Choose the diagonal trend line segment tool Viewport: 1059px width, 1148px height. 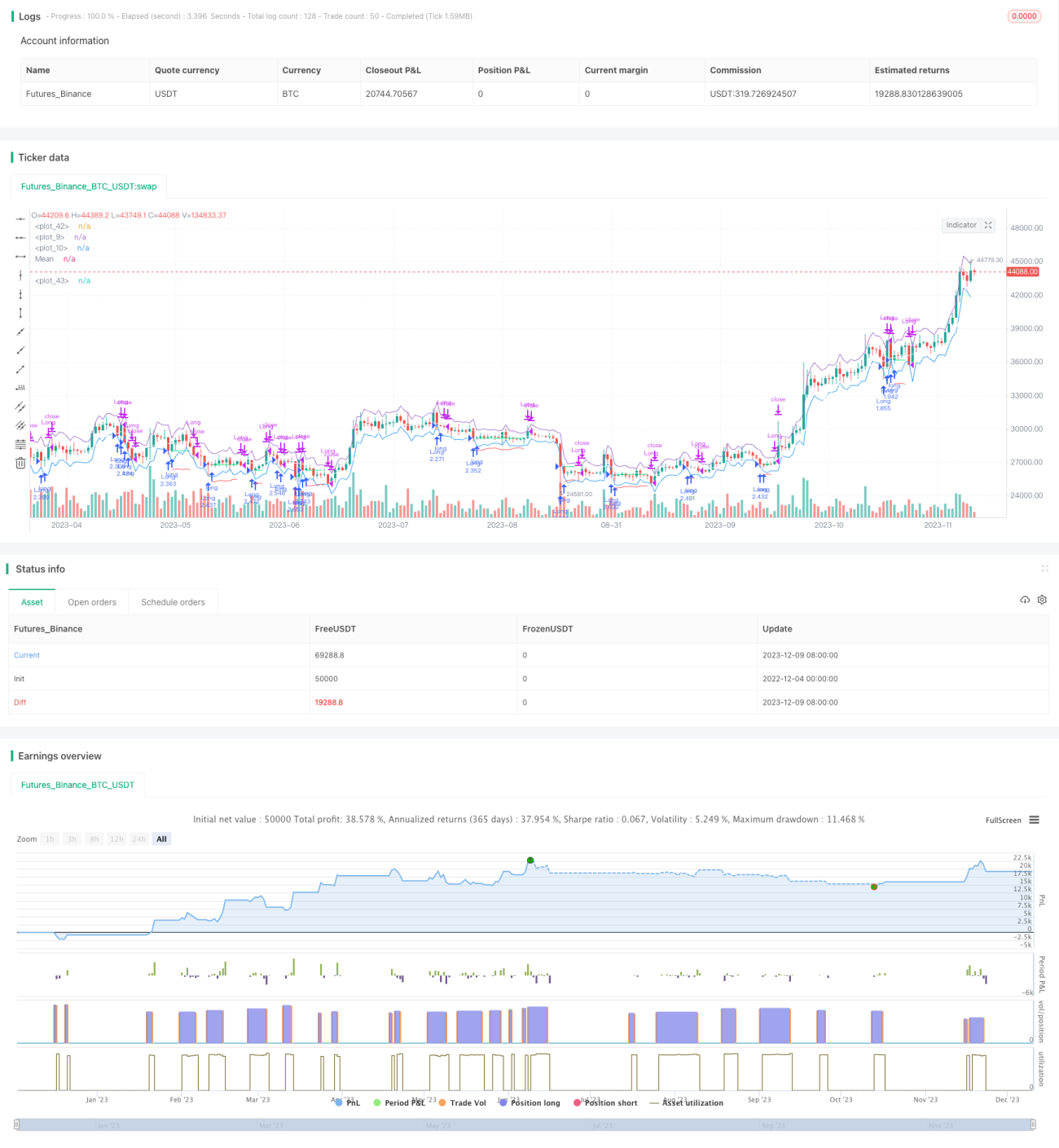click(x=20, y=369)
